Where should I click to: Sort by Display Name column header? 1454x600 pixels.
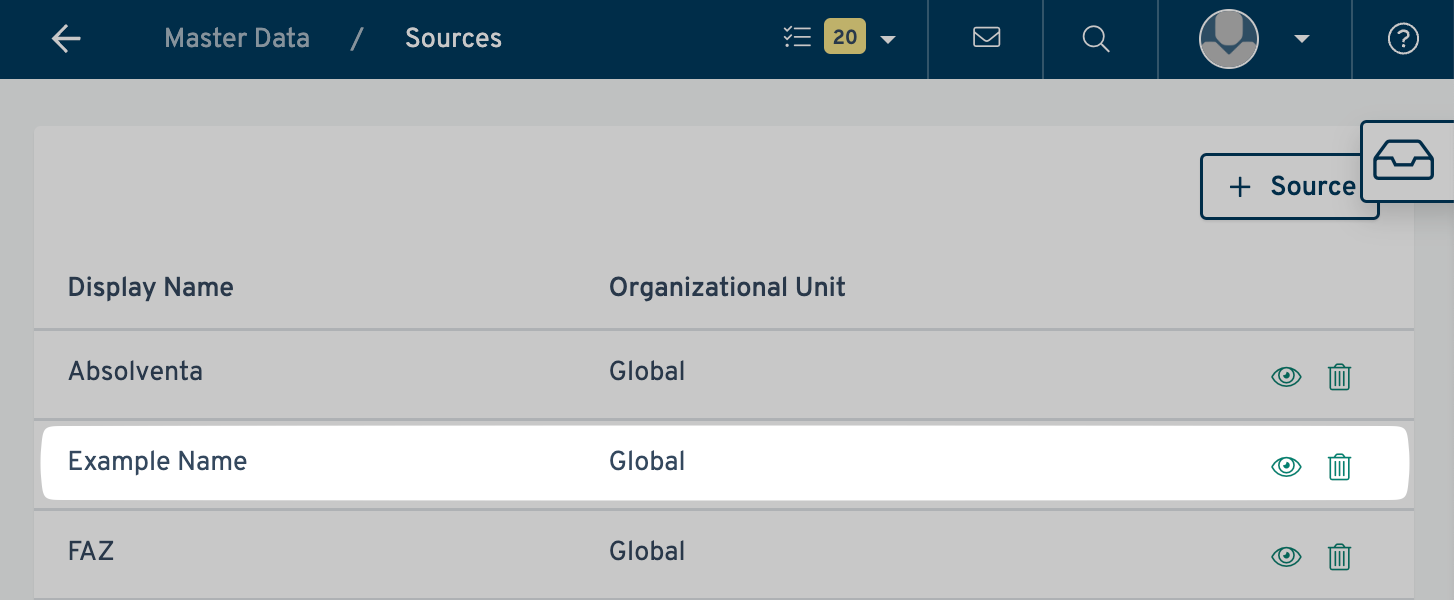pyautogui.click(x=150, y=287)
